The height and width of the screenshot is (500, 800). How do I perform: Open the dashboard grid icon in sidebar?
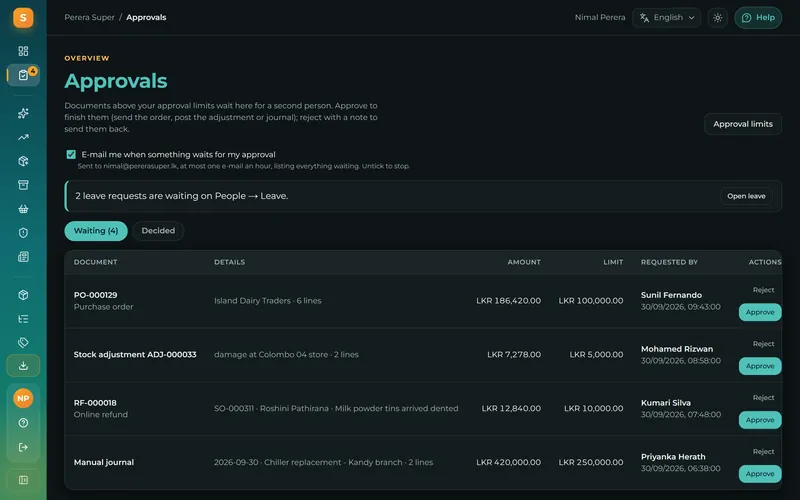23,51
